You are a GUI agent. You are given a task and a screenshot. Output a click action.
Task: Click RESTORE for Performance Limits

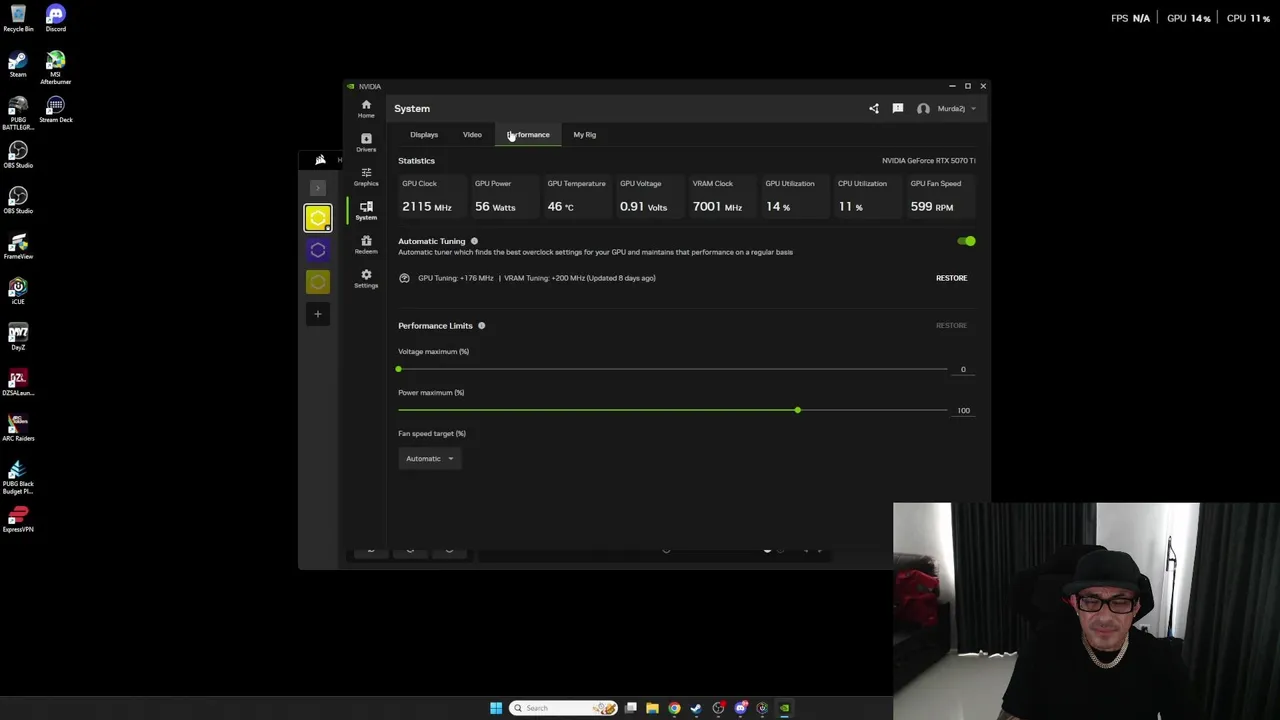(951, 325)
